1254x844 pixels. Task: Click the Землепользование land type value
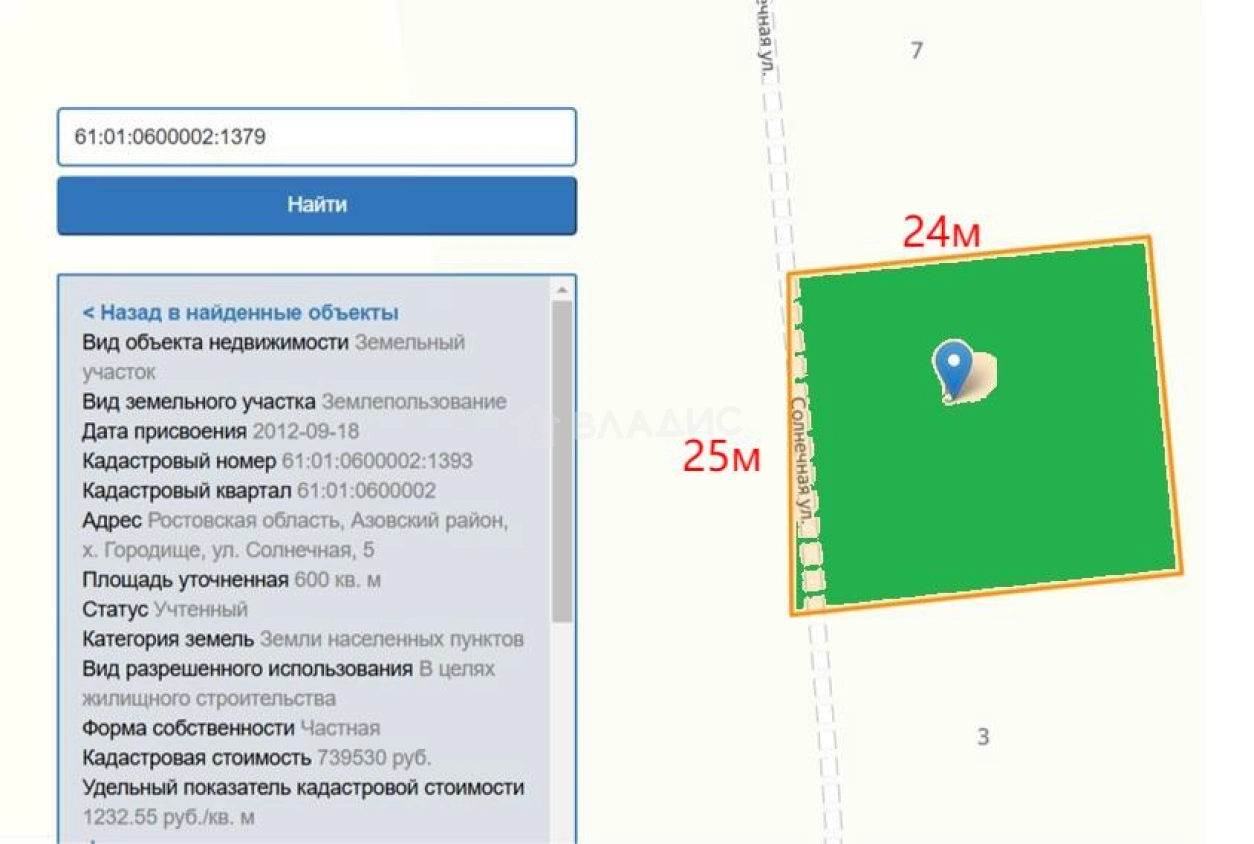pyautogui.click(x=413, y=402)
